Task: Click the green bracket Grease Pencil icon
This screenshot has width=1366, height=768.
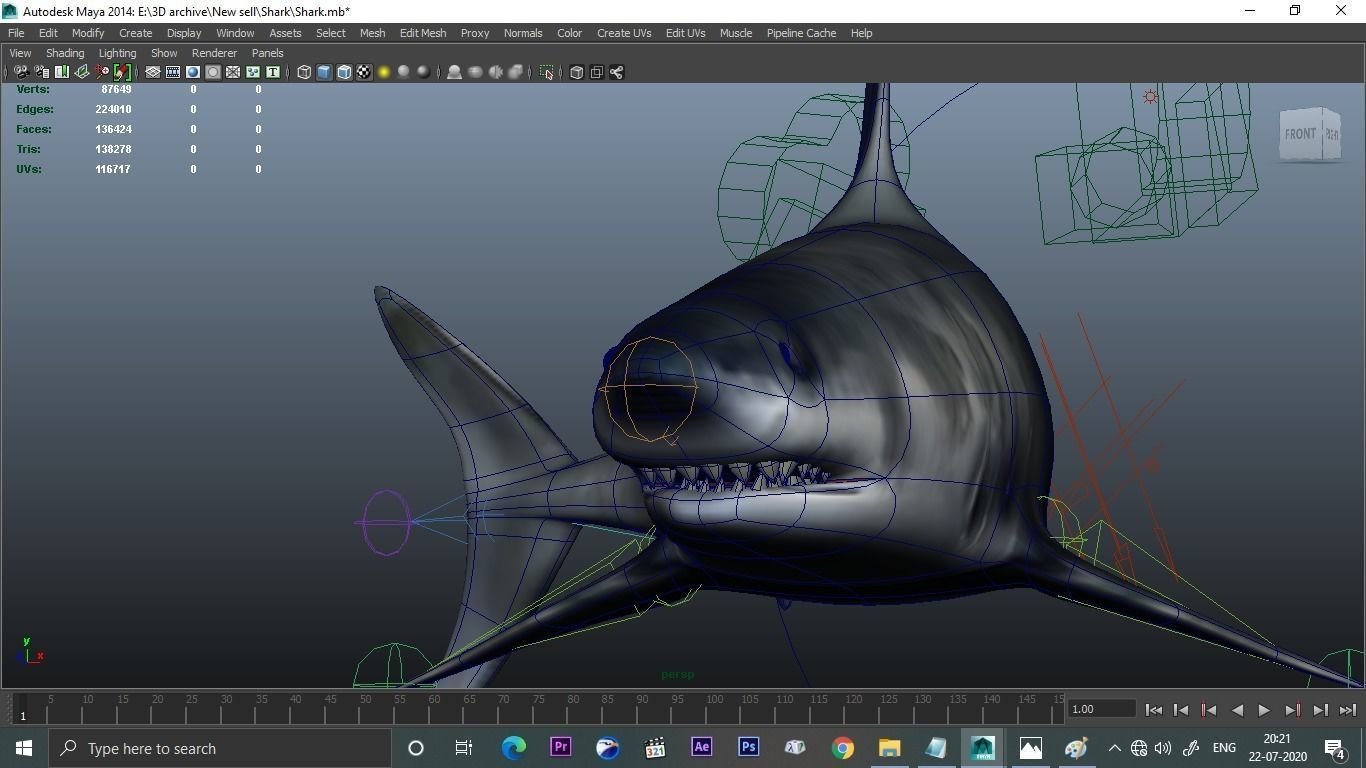Action: click(x=122, y=72)
